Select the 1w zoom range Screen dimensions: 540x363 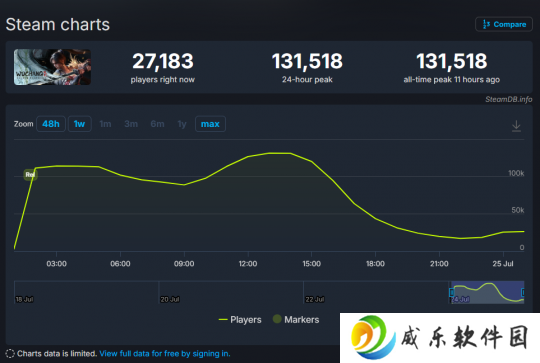(80, 124)
